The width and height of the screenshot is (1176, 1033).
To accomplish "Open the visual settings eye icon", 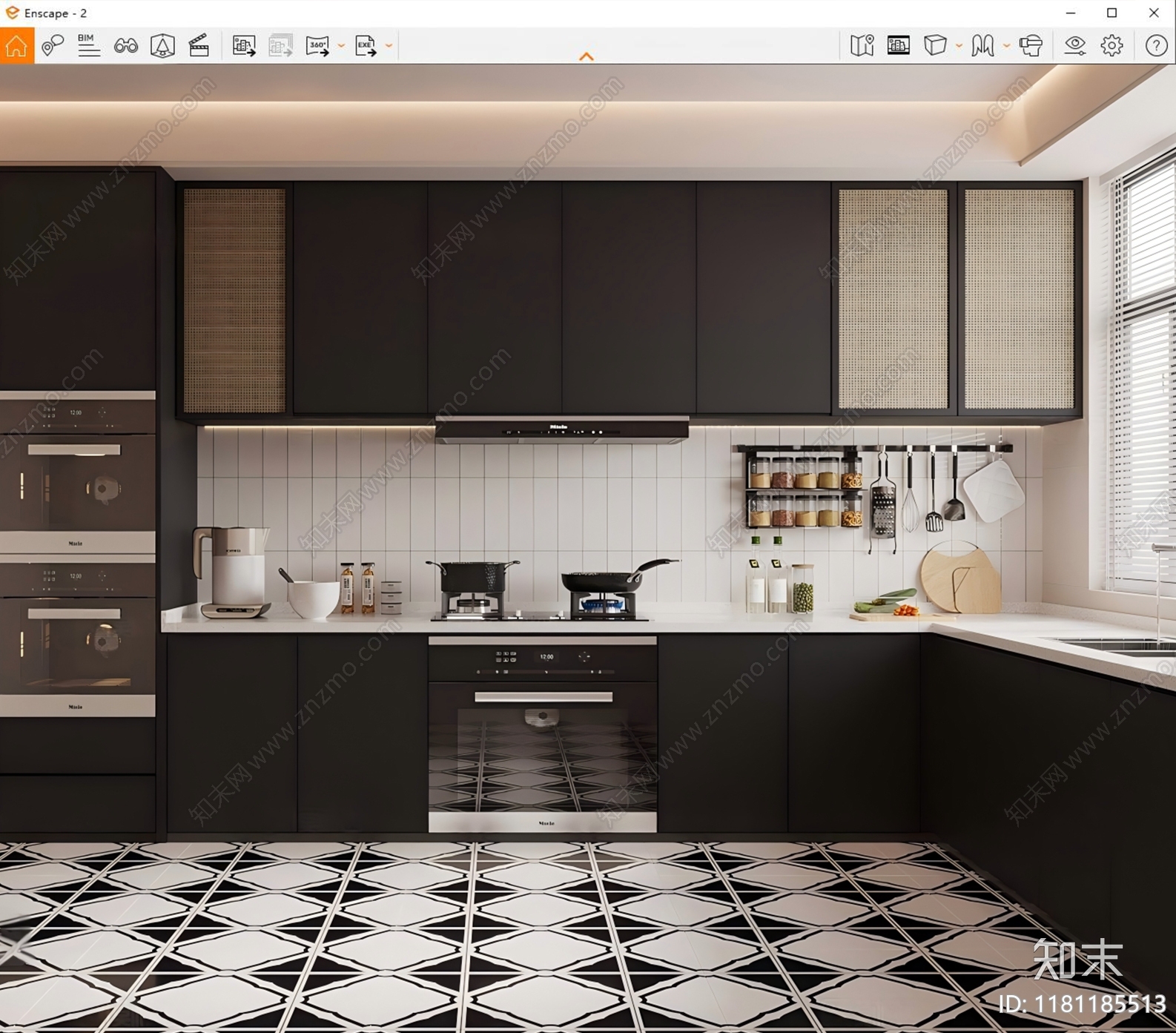I will tap(1074, 46).
